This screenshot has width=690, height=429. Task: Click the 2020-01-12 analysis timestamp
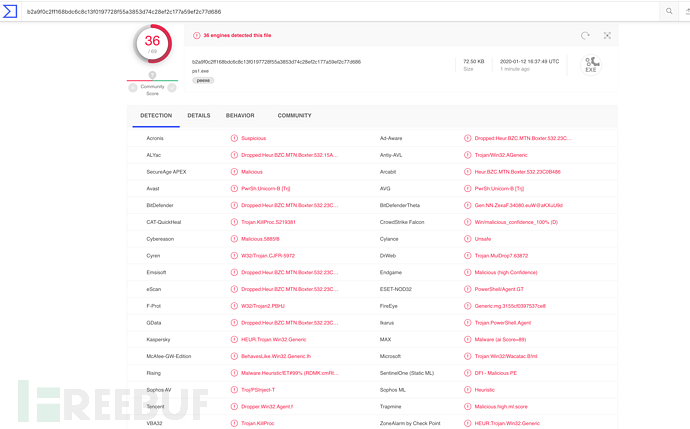(x=529, y=62)
